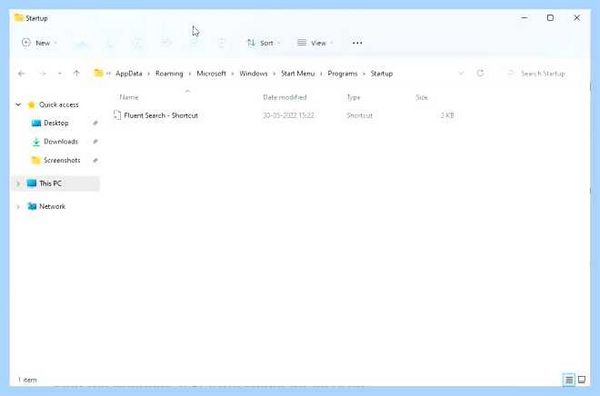The image size is (600, 396).
Task: Open the New item menu
Action: pyautogui.click(x=39, y=43)
